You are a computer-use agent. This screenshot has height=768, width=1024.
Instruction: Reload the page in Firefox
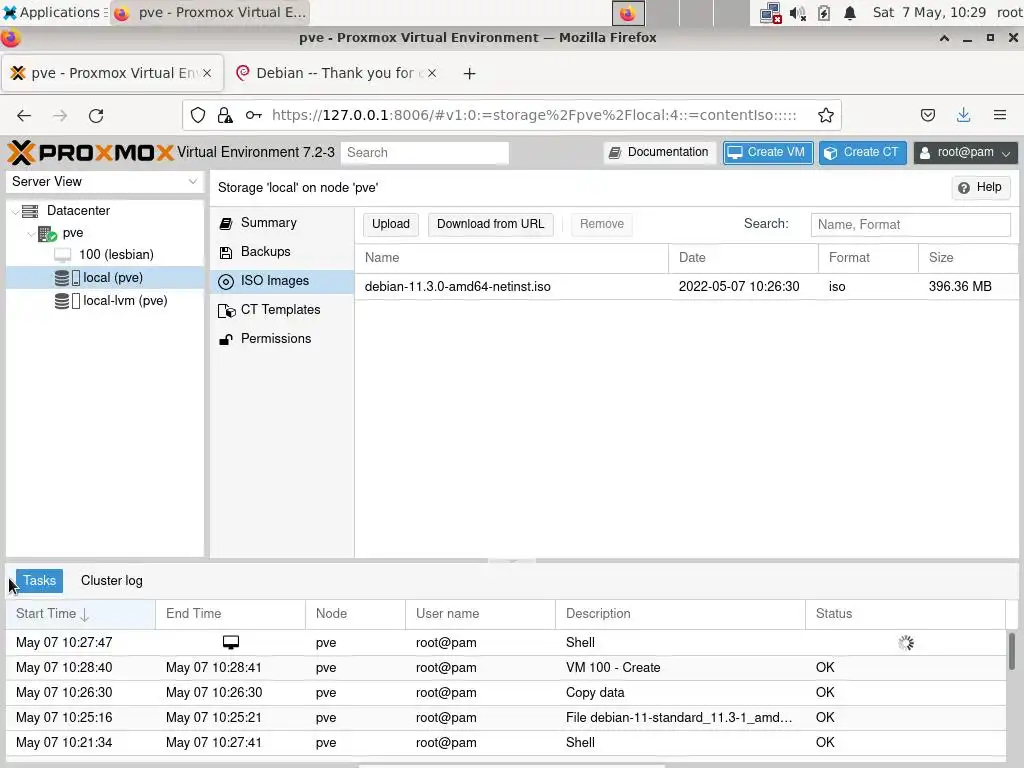96,116
